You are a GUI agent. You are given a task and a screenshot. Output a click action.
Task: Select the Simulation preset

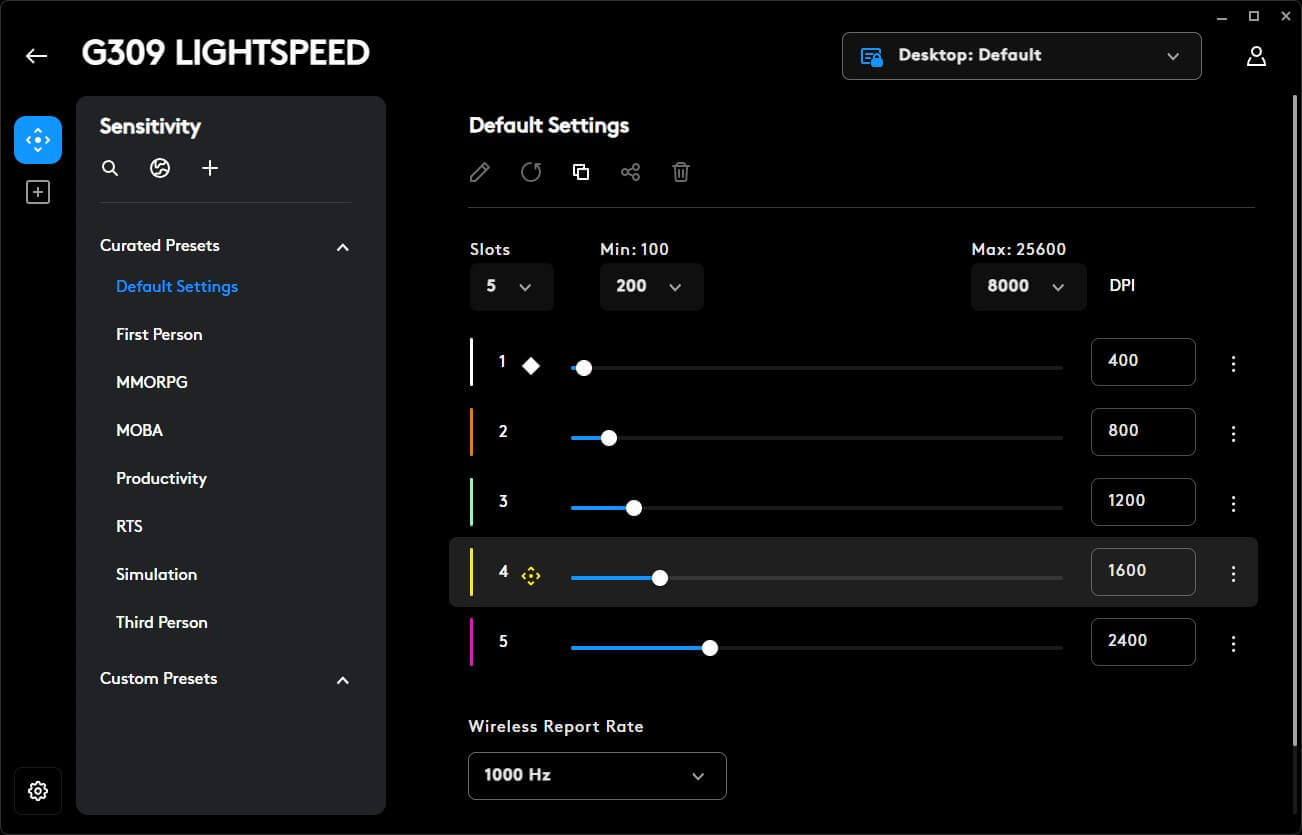click(156, 574)
